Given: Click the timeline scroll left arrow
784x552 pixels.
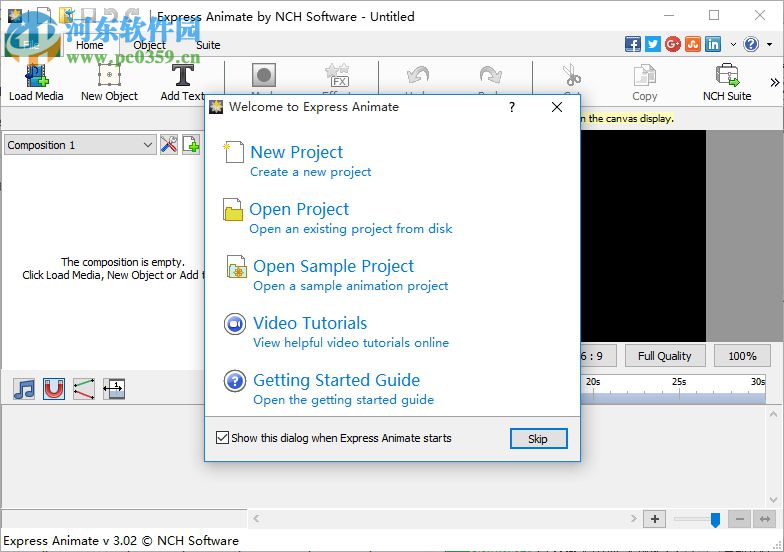Looking at the screenshot, I should [256, 518].
